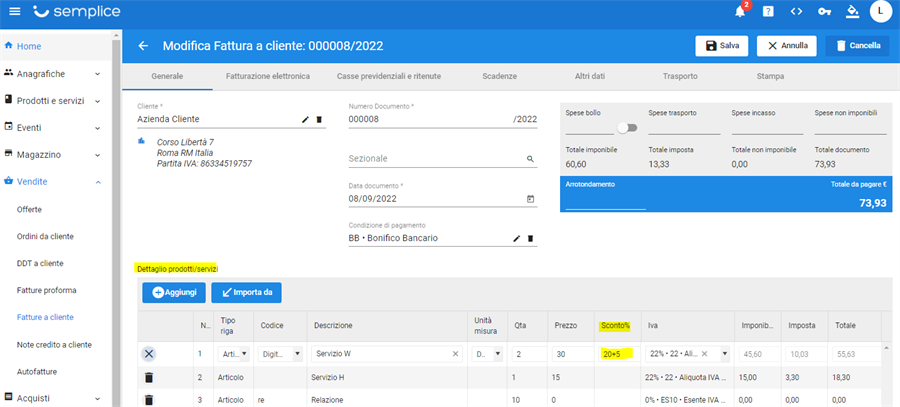
Task: Open the help question mark icon
Action: (x=768, y=12)
